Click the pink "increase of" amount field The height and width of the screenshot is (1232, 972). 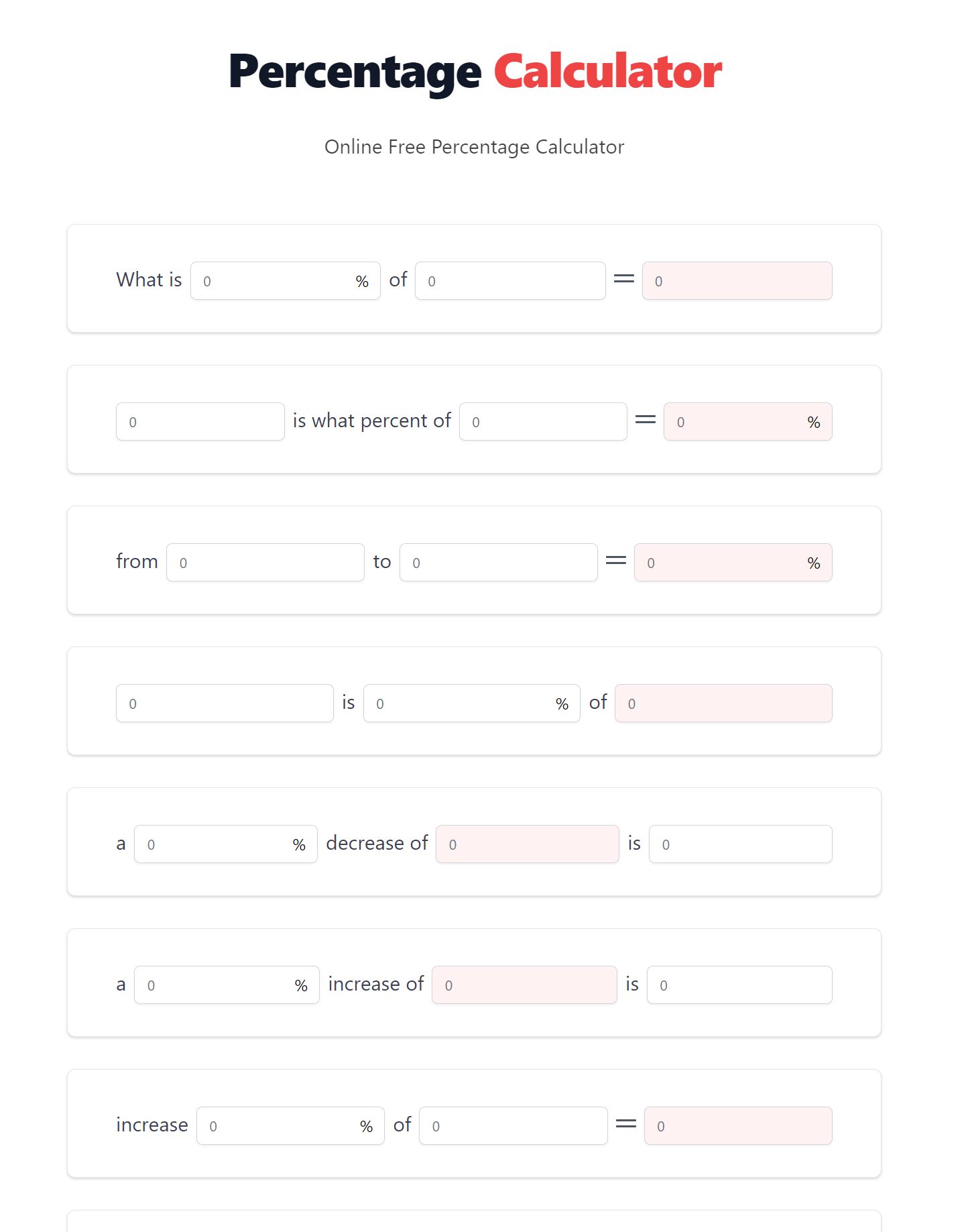coord(524,984)
